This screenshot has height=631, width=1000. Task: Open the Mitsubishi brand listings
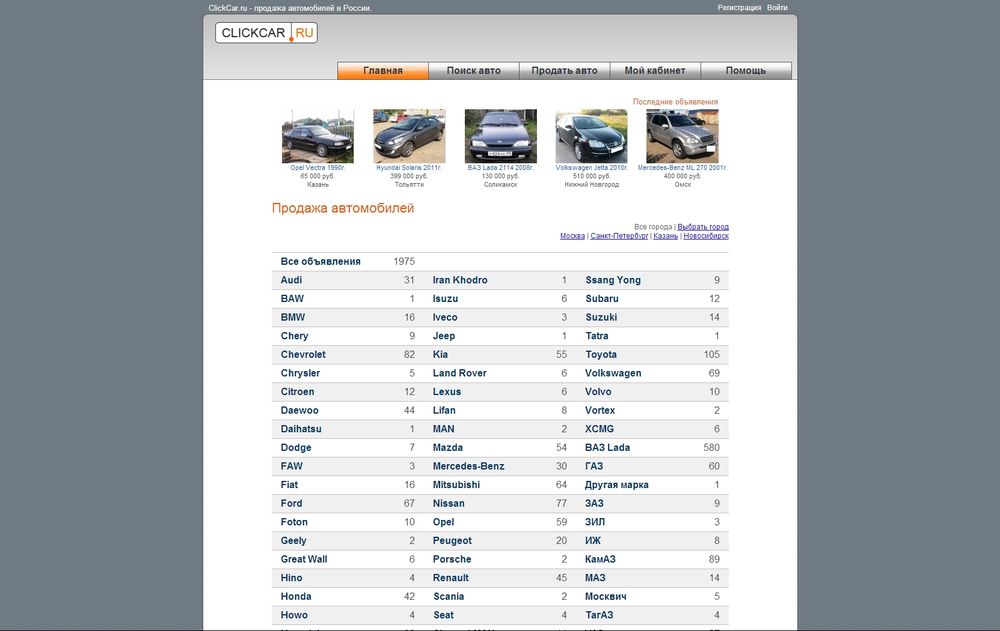[x=456, y=485]
